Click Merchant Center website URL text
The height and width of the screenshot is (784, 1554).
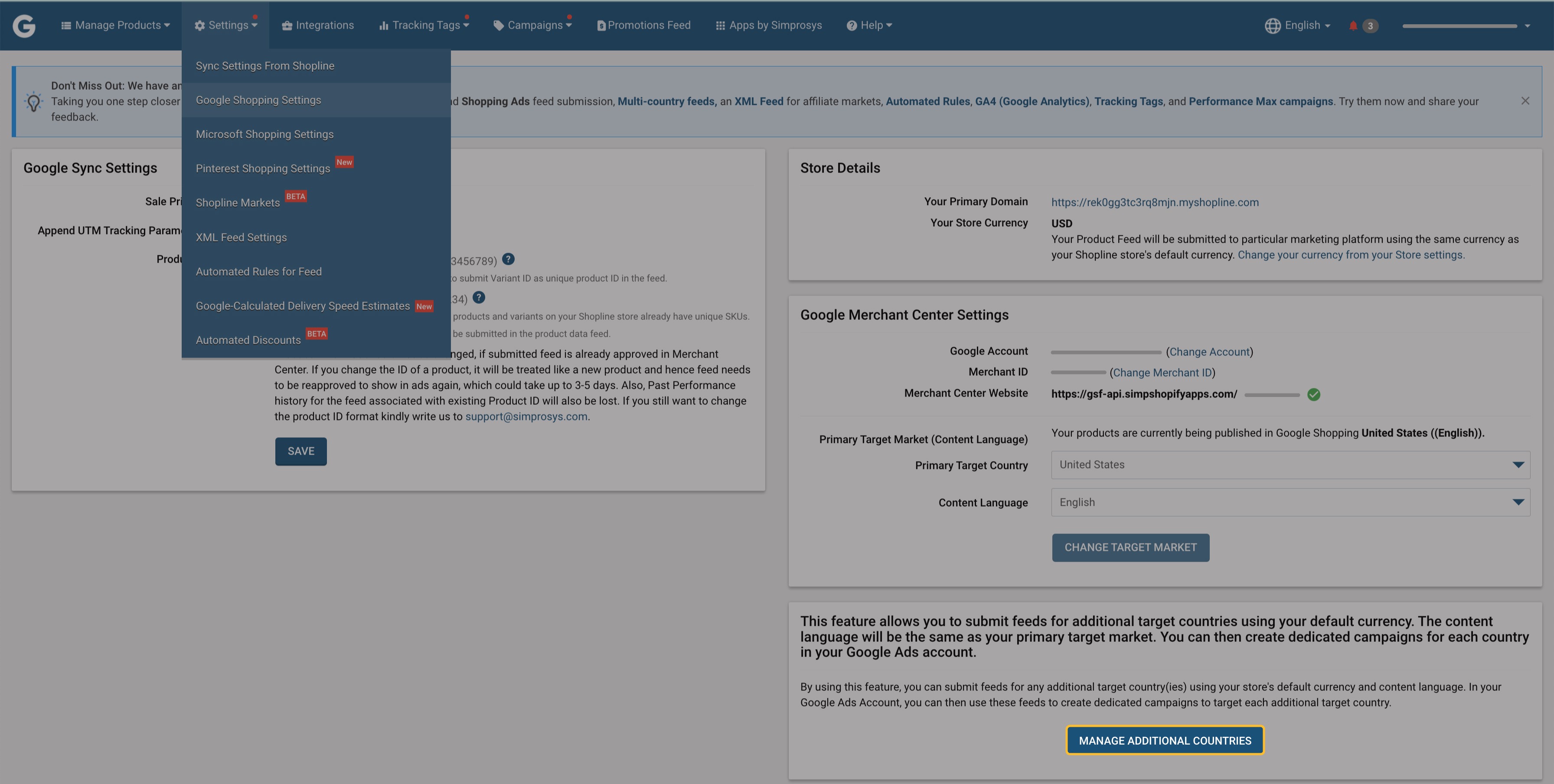click(1144, 394)
